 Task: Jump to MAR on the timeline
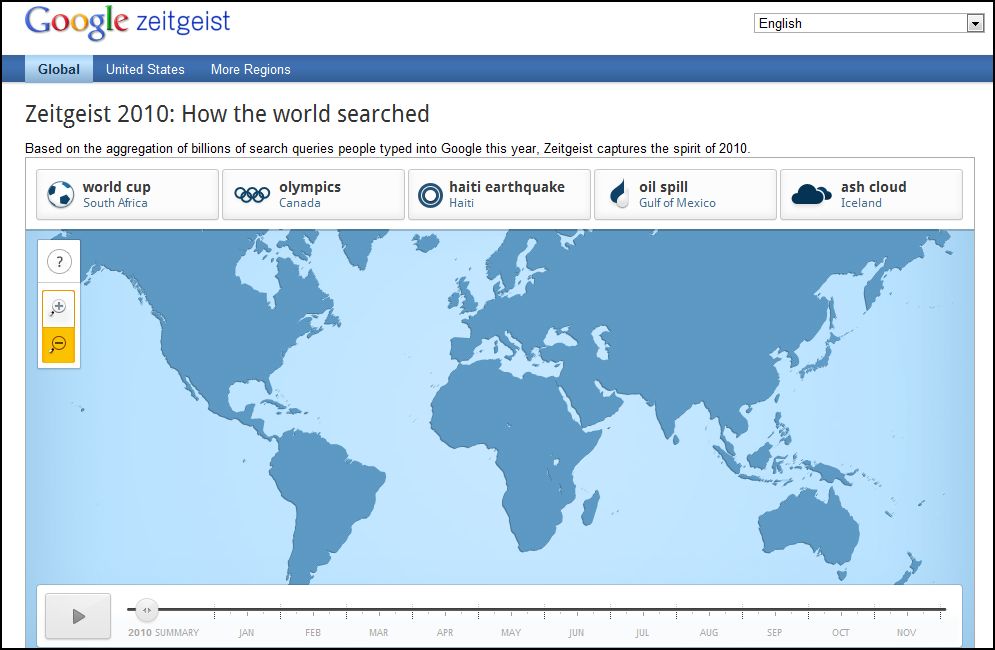[x=379, y=632]
